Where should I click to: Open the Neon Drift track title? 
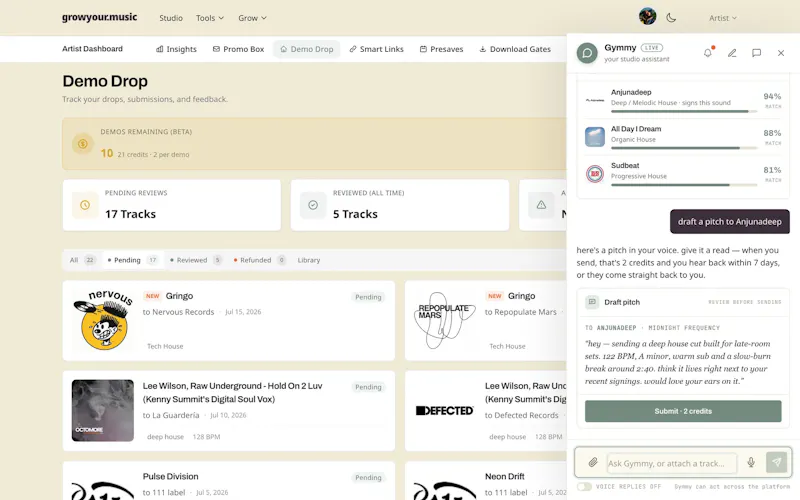tap(504, 476)
